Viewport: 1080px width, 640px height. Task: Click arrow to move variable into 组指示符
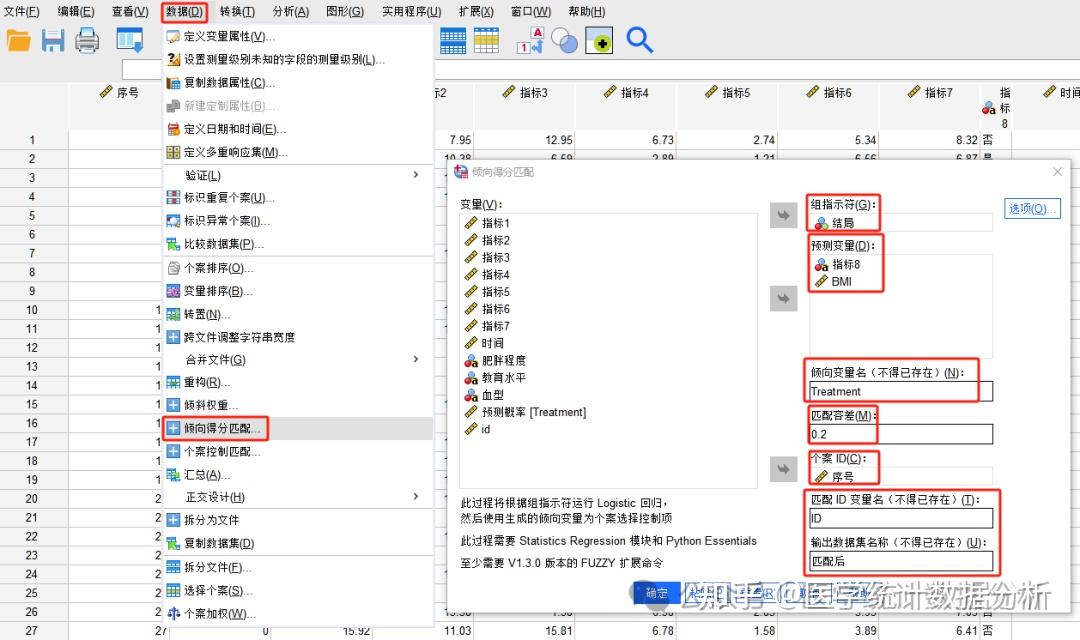(783, 215)
